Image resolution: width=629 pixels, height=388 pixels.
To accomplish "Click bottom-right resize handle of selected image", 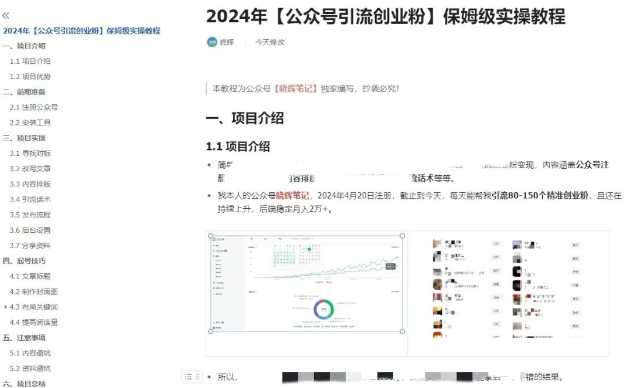I will click(402, 331).
